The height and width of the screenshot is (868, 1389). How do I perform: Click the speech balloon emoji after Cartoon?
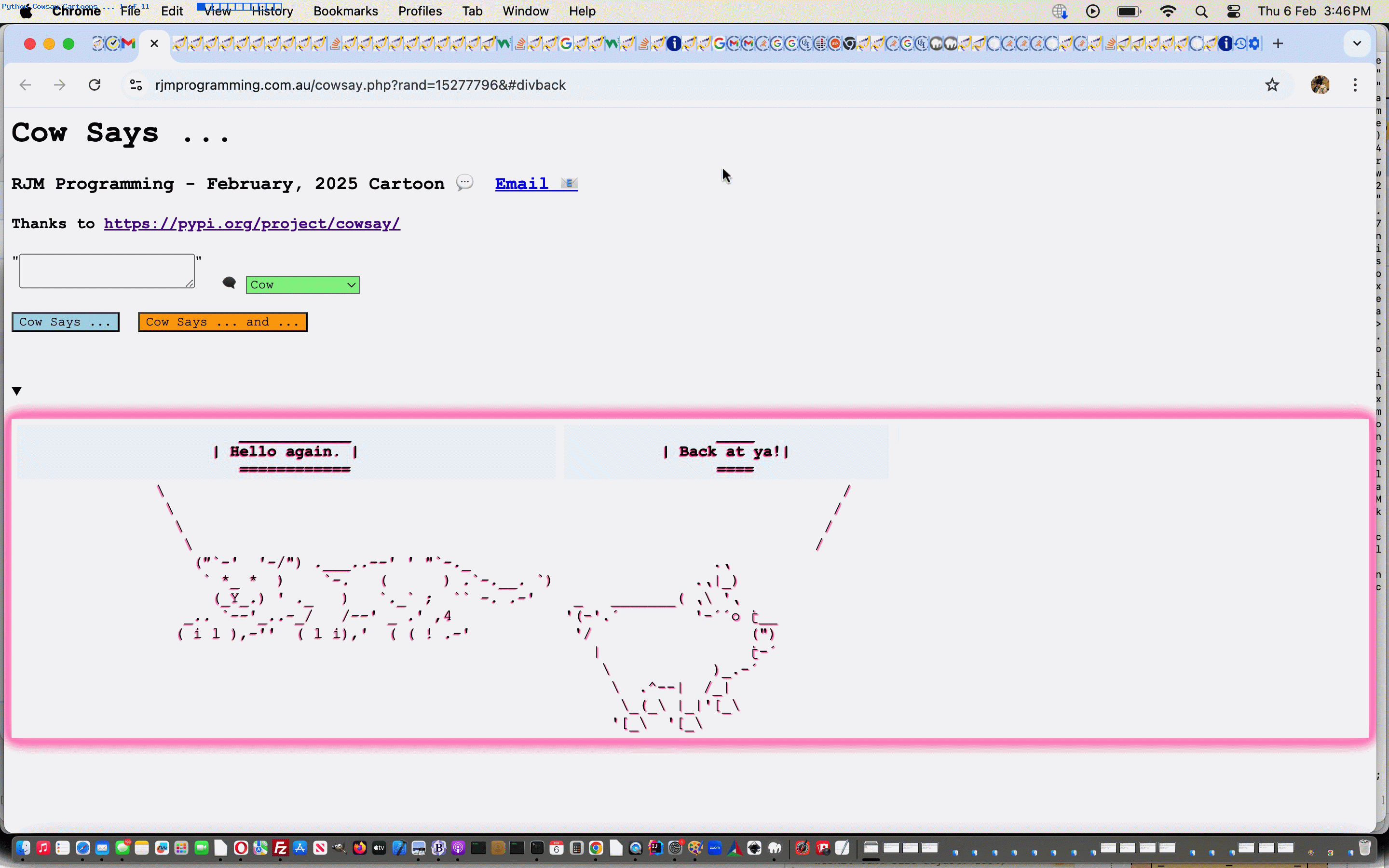[464, 183]
